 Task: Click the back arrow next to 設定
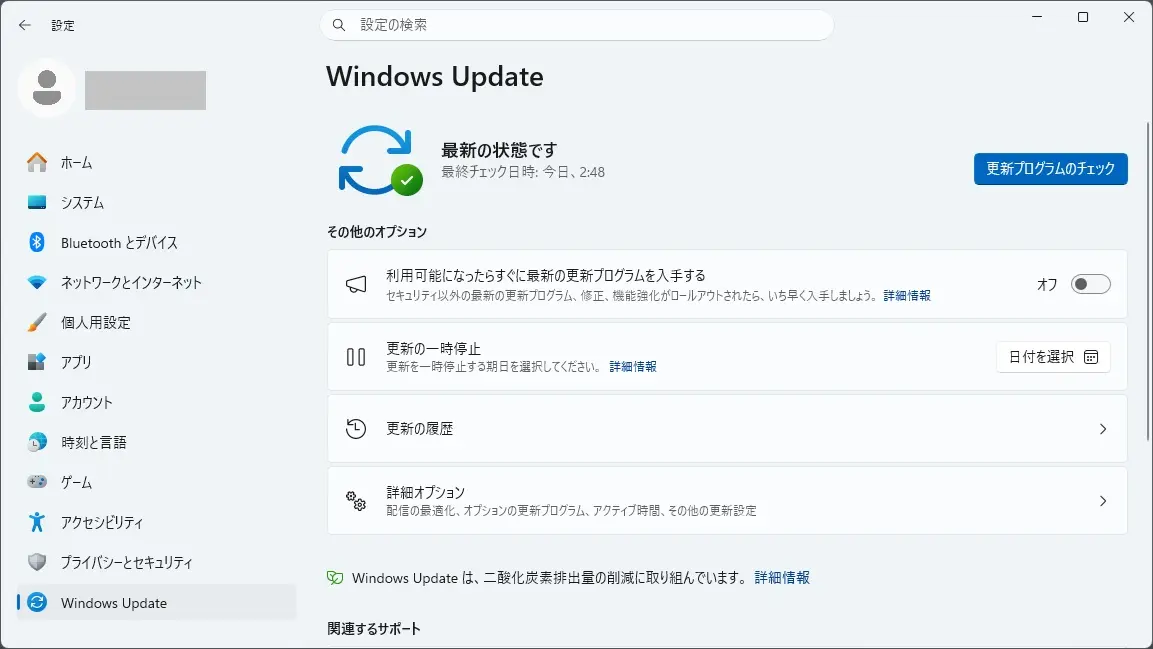(x=25, y=25)
